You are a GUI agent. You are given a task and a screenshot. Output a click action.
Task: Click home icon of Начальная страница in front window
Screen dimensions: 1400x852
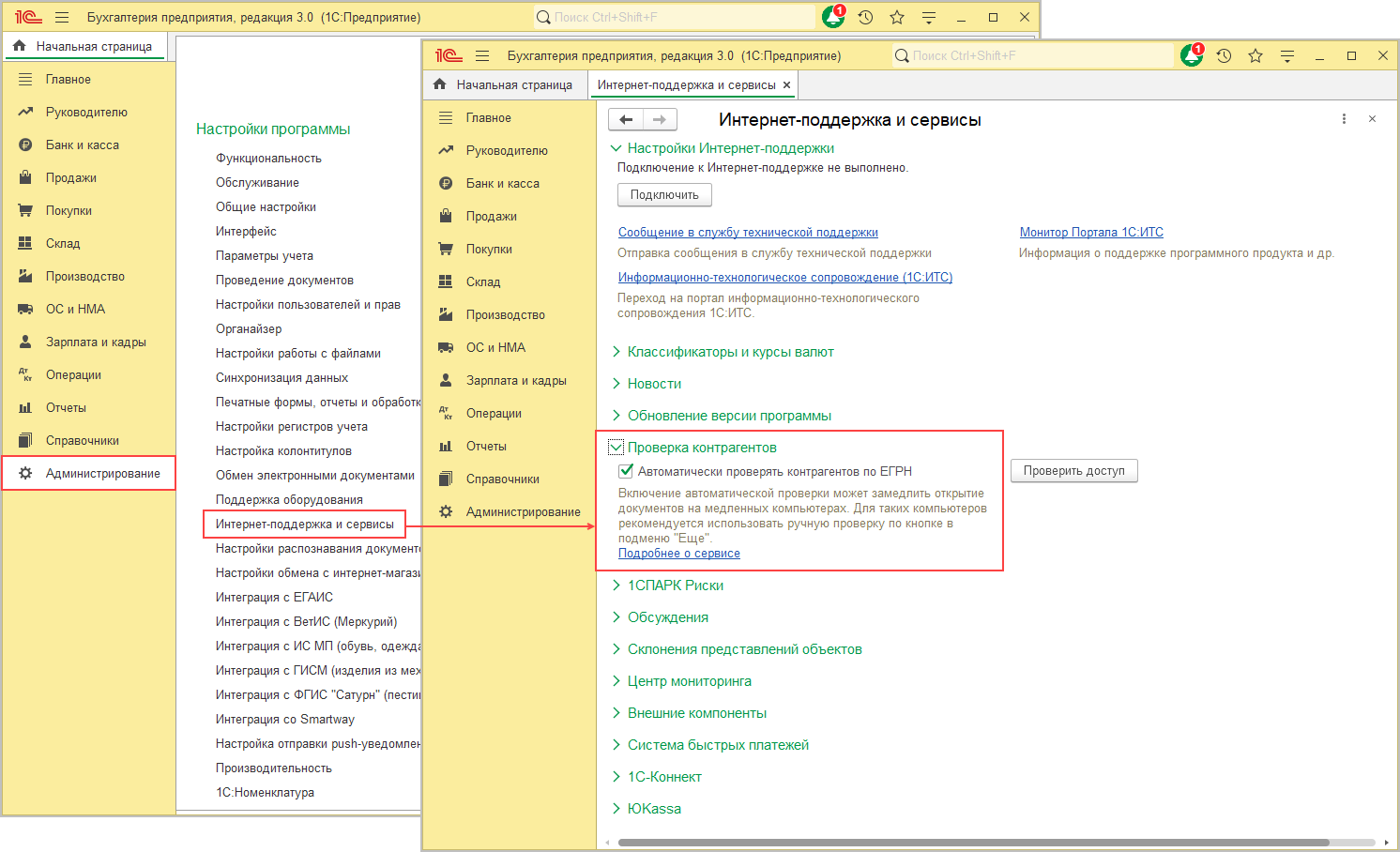(x=440, y=84)
